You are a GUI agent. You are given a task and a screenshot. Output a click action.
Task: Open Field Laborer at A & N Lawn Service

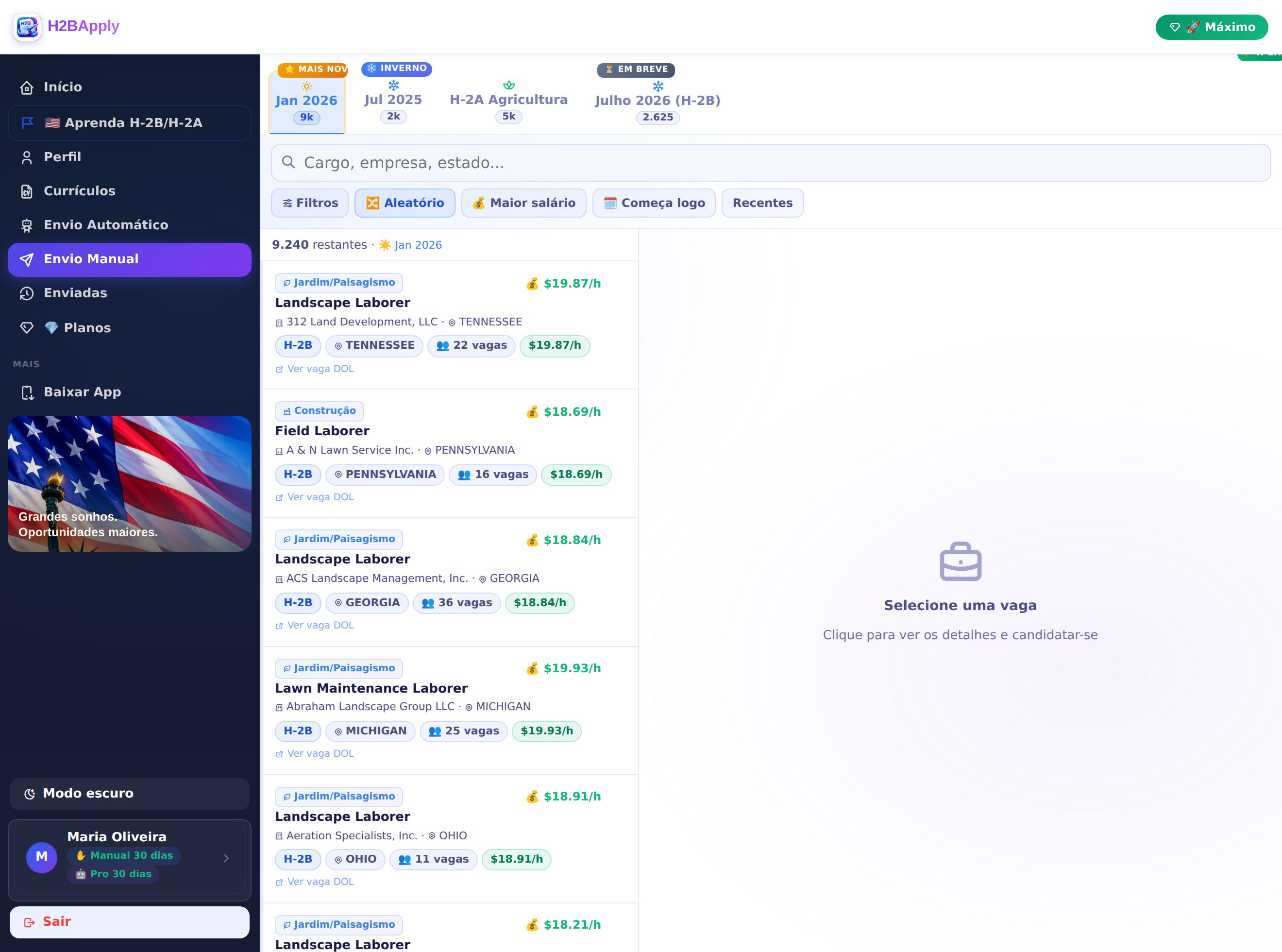tap(450, 454)
